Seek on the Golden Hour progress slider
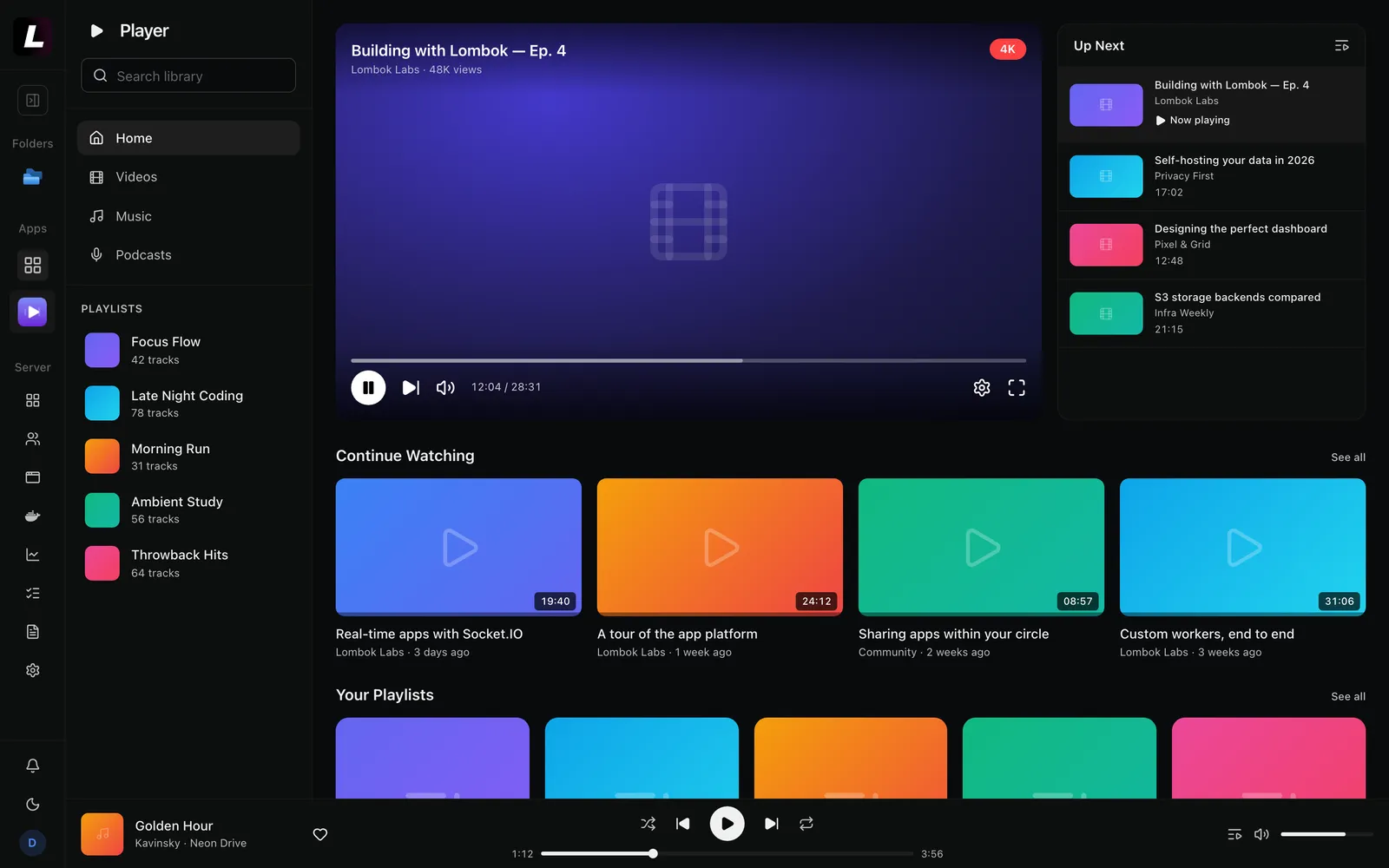Viewport: 1389px width, 868px height. pyautogui.click(x=727, y=853)
